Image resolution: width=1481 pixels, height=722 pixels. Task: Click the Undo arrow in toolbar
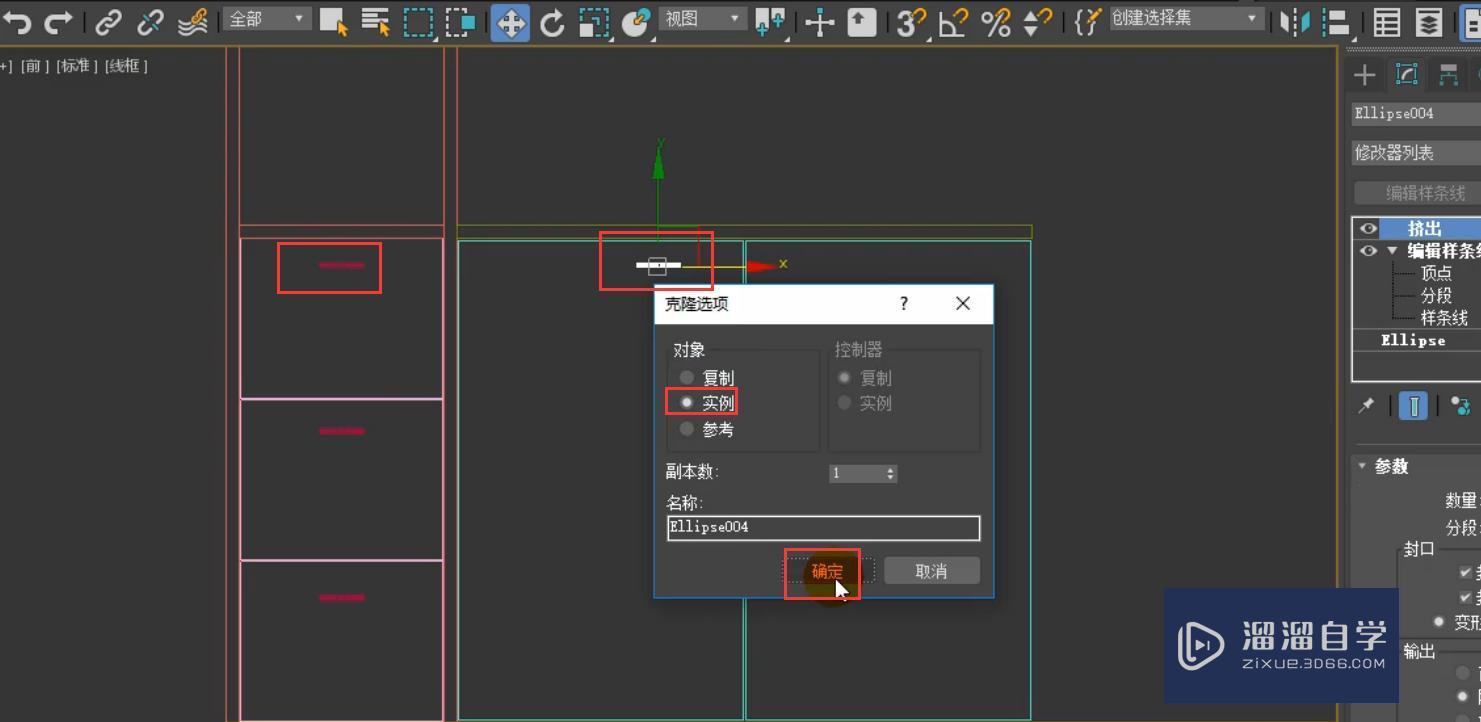pos(17,21)
